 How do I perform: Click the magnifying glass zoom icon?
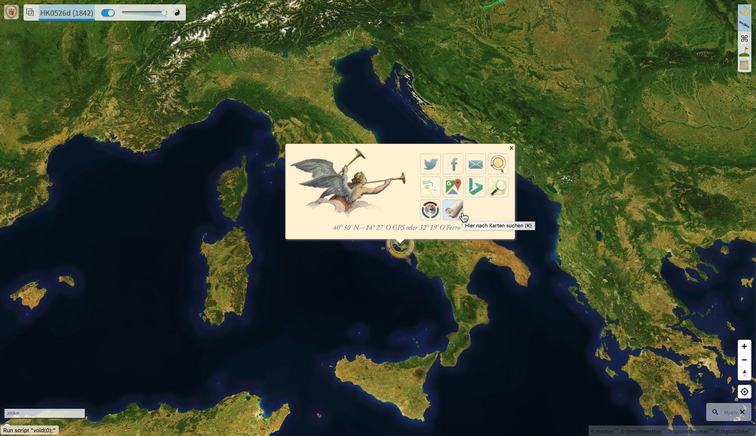pos(497,187)
